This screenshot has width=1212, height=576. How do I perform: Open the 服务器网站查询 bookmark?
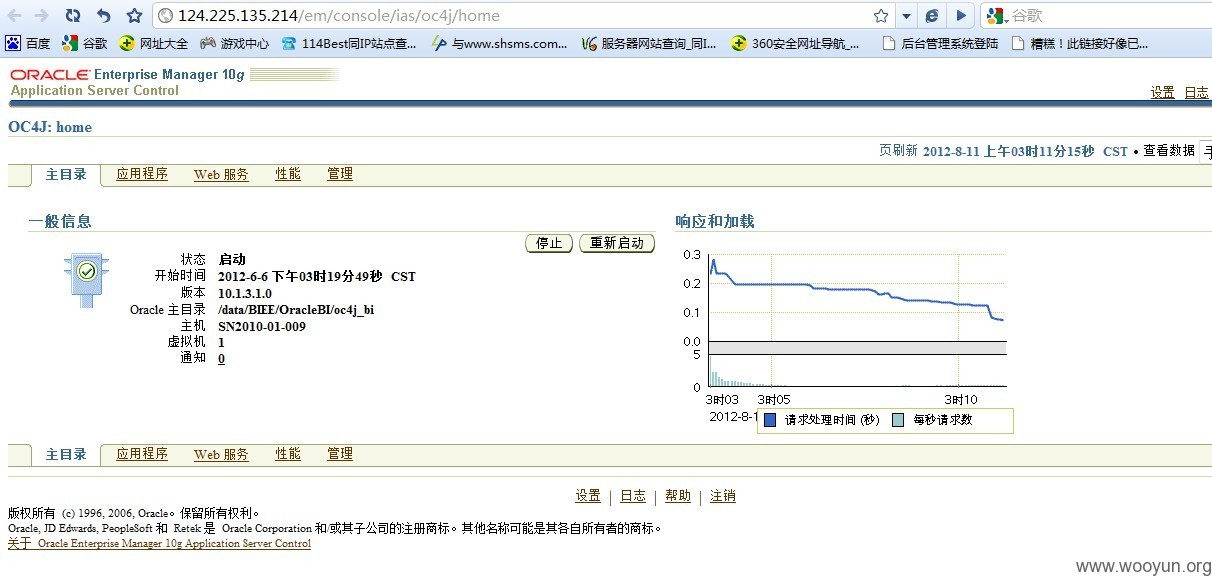648,43
